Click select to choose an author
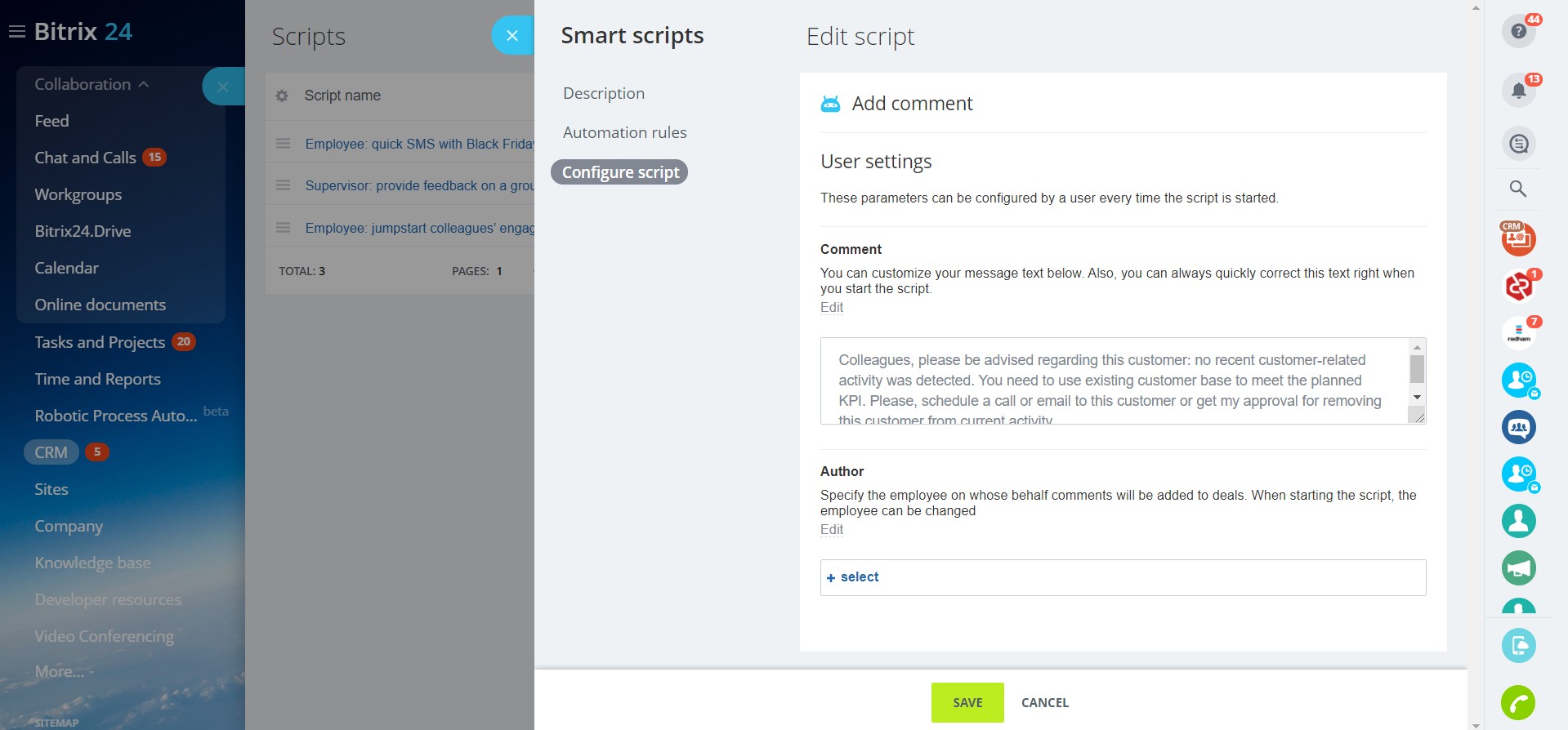The height and width of the screenshot is (730, 1568). click(x=853, y=577)
